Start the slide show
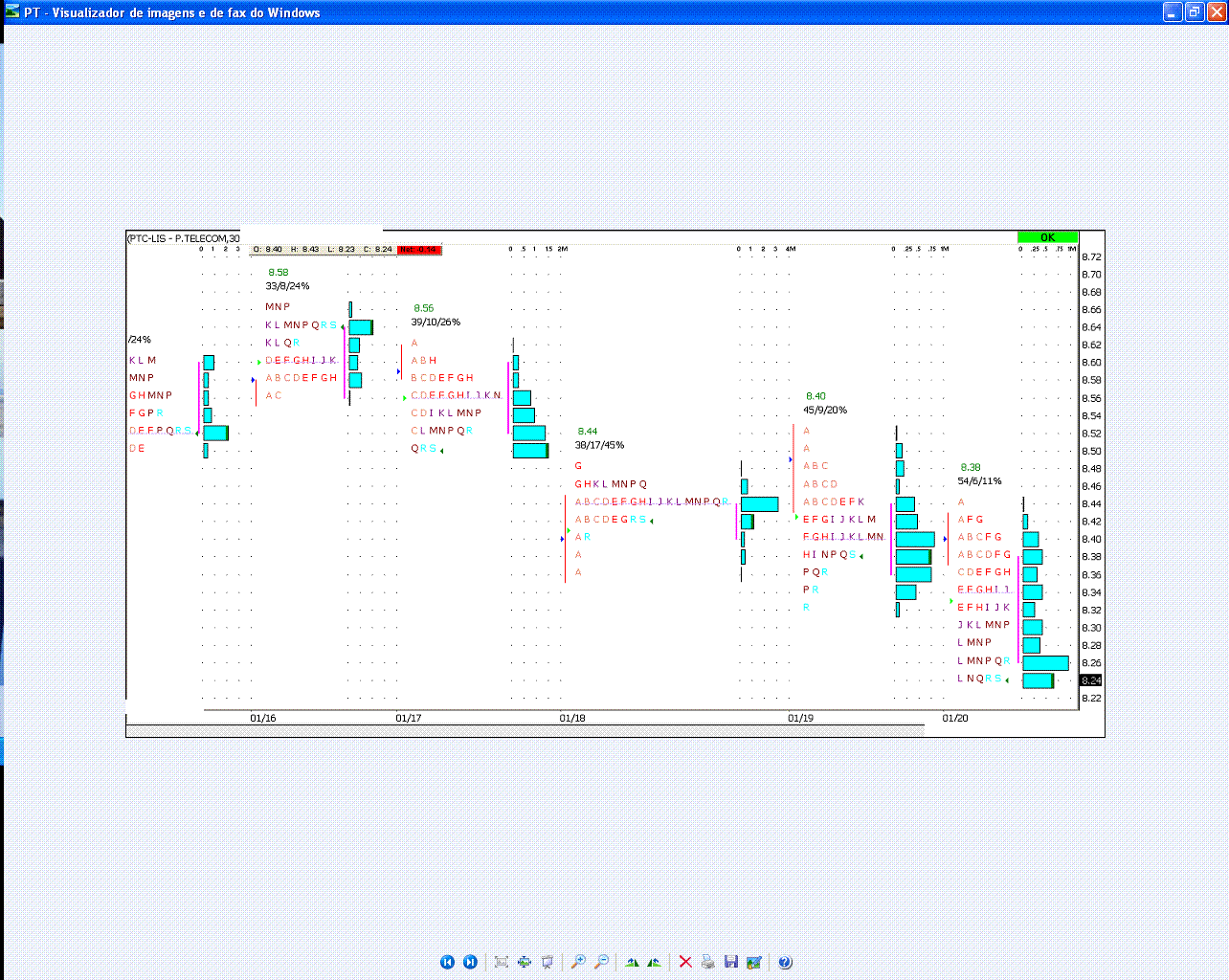This screenshot has width=1229, height=980. coord(547,962)
